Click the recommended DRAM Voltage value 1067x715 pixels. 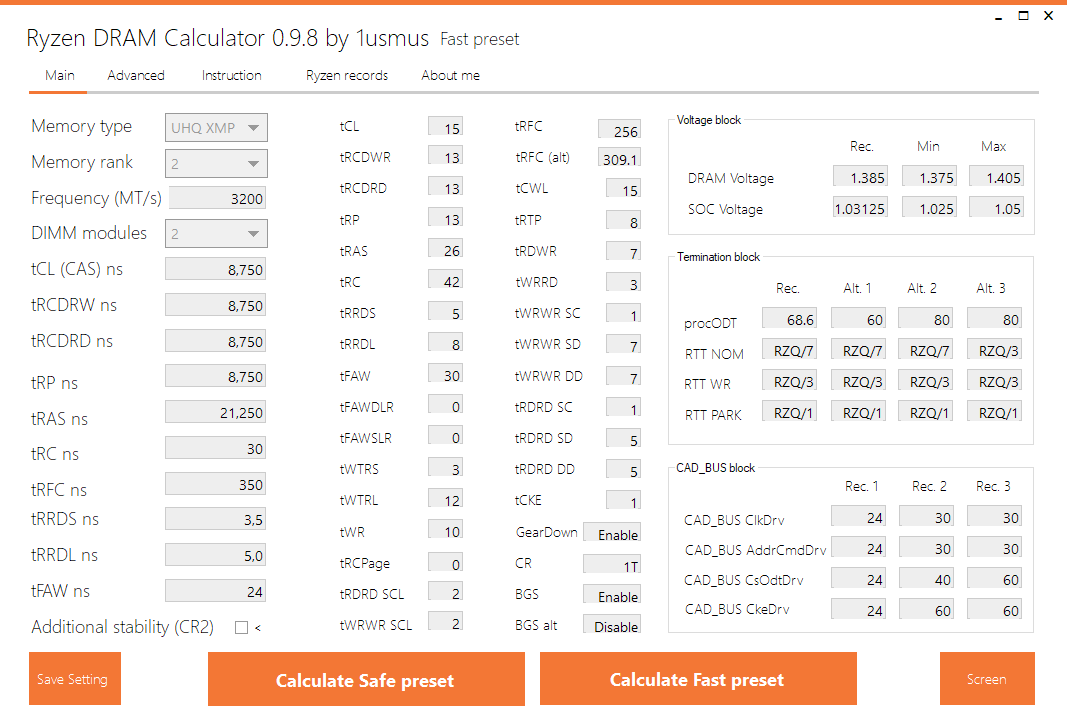coord(861,178)
